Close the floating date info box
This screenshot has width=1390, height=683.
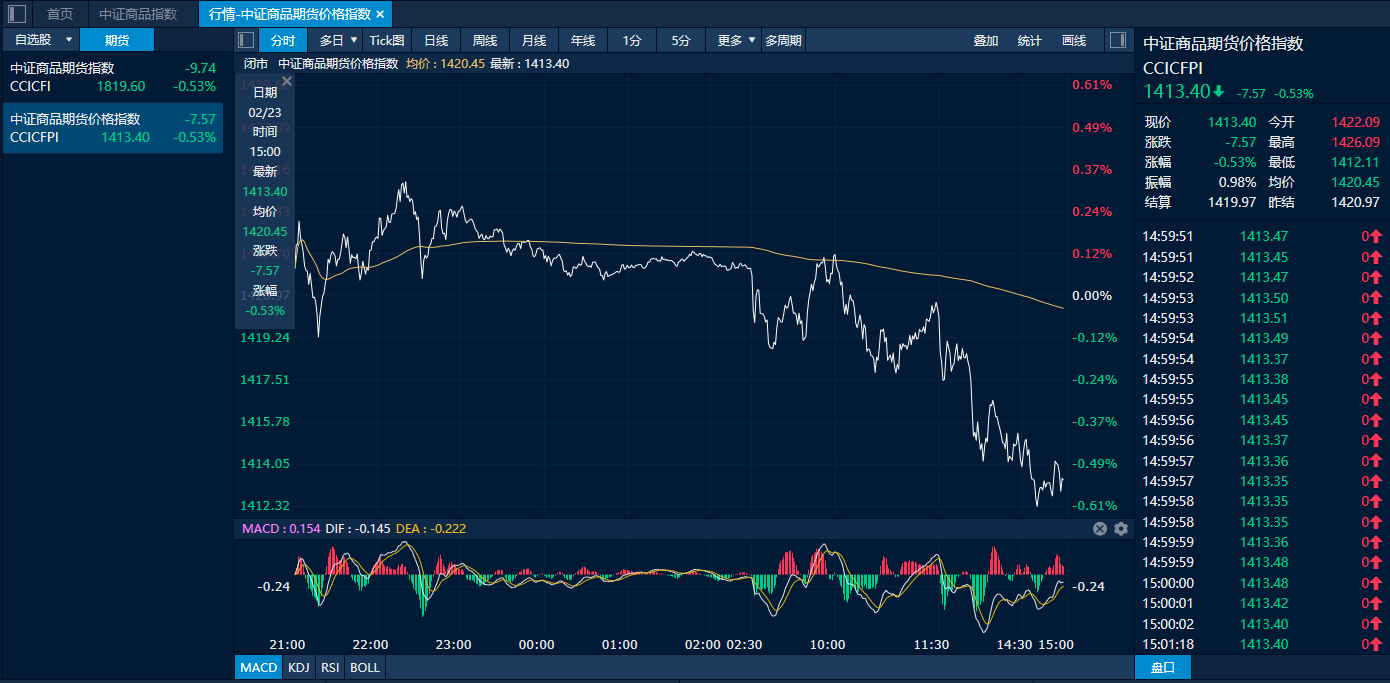[287, 81]
